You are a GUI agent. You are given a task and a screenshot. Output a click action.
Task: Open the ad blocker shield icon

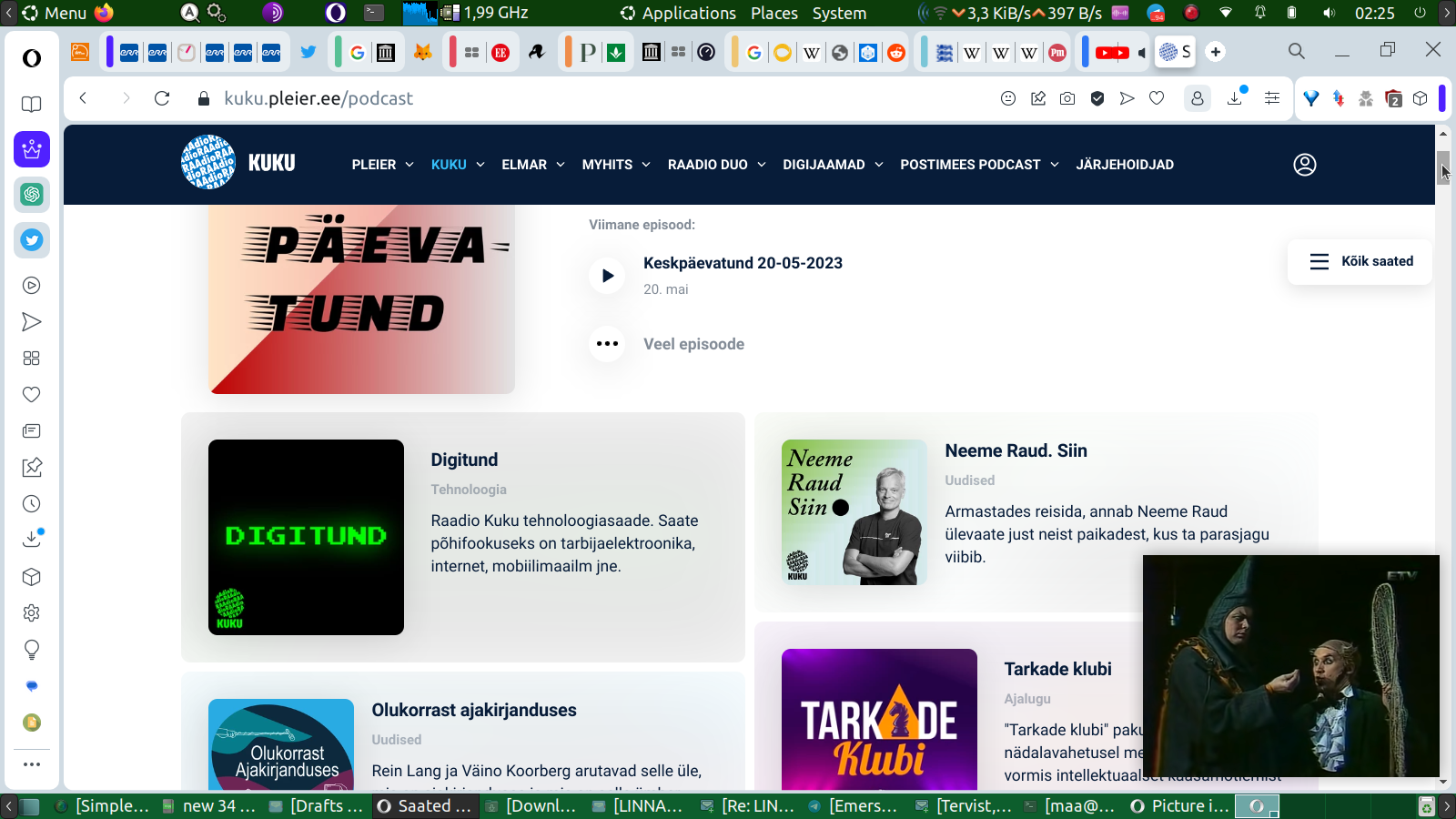pos(1097,98)
